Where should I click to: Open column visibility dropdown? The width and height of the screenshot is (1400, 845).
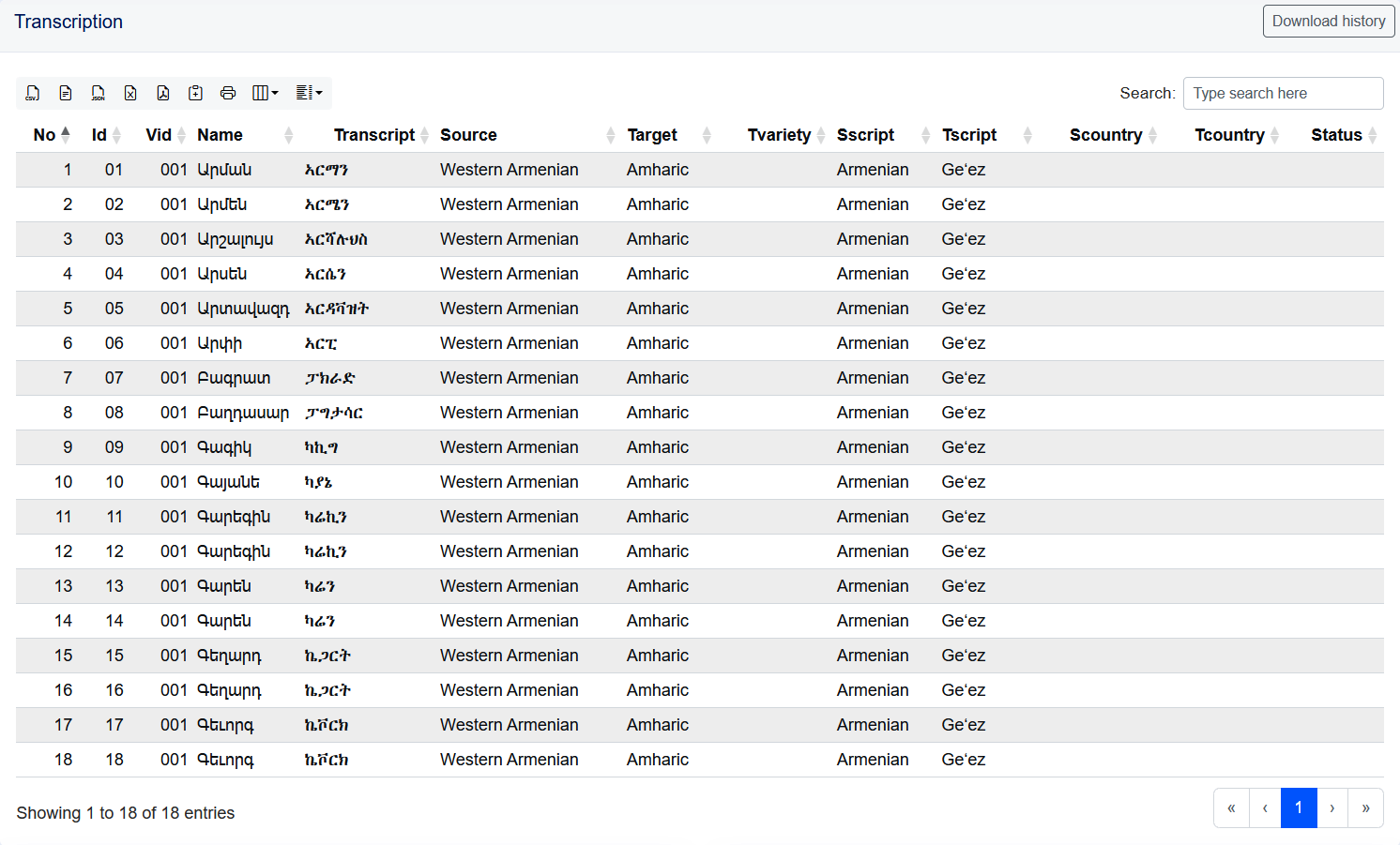click(x=266, y=93)
